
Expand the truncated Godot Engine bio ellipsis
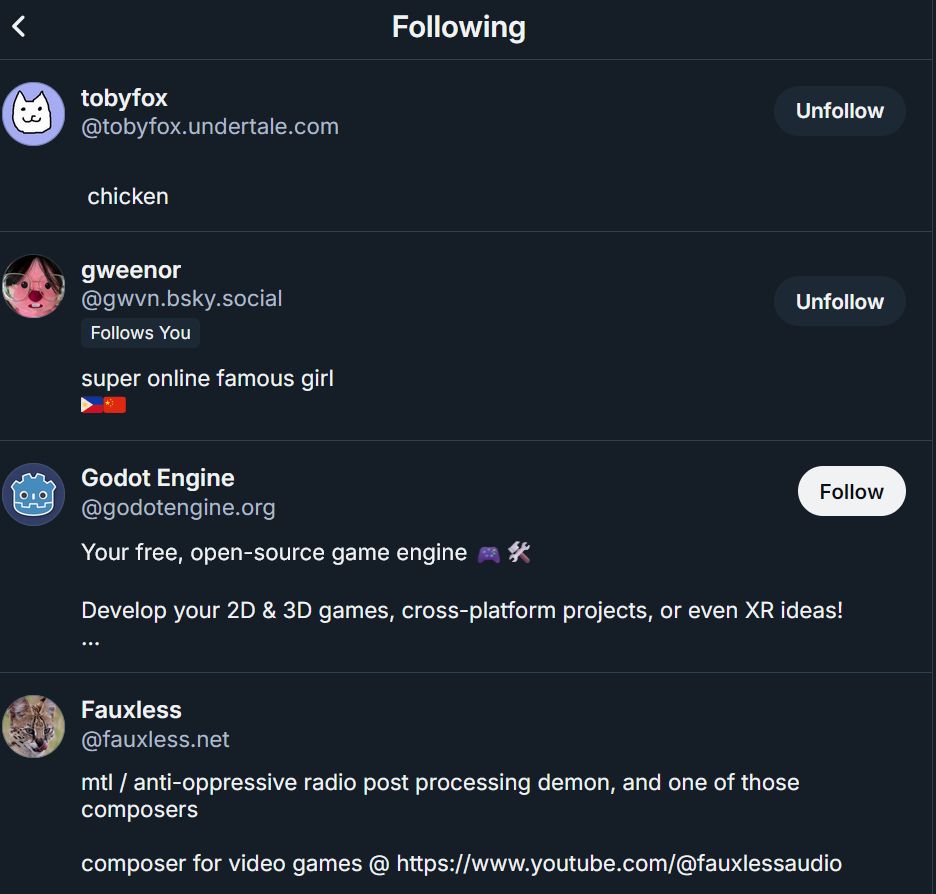click(x=91, y=642)
